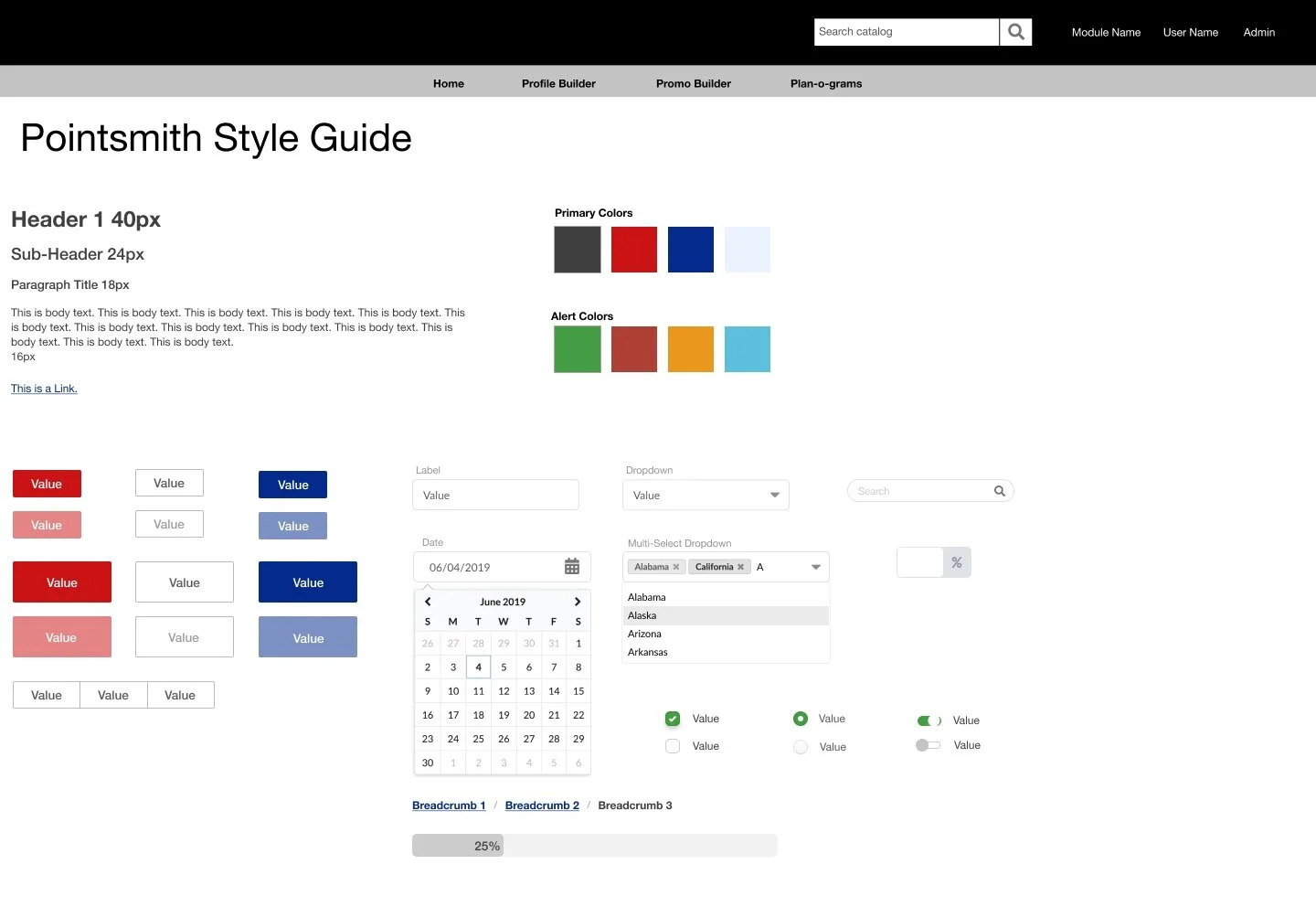This screenshot has width=1316, height=907.
Task: Open the Dropdown Value select
Action: pyautogui.click(x=706, y=495)
